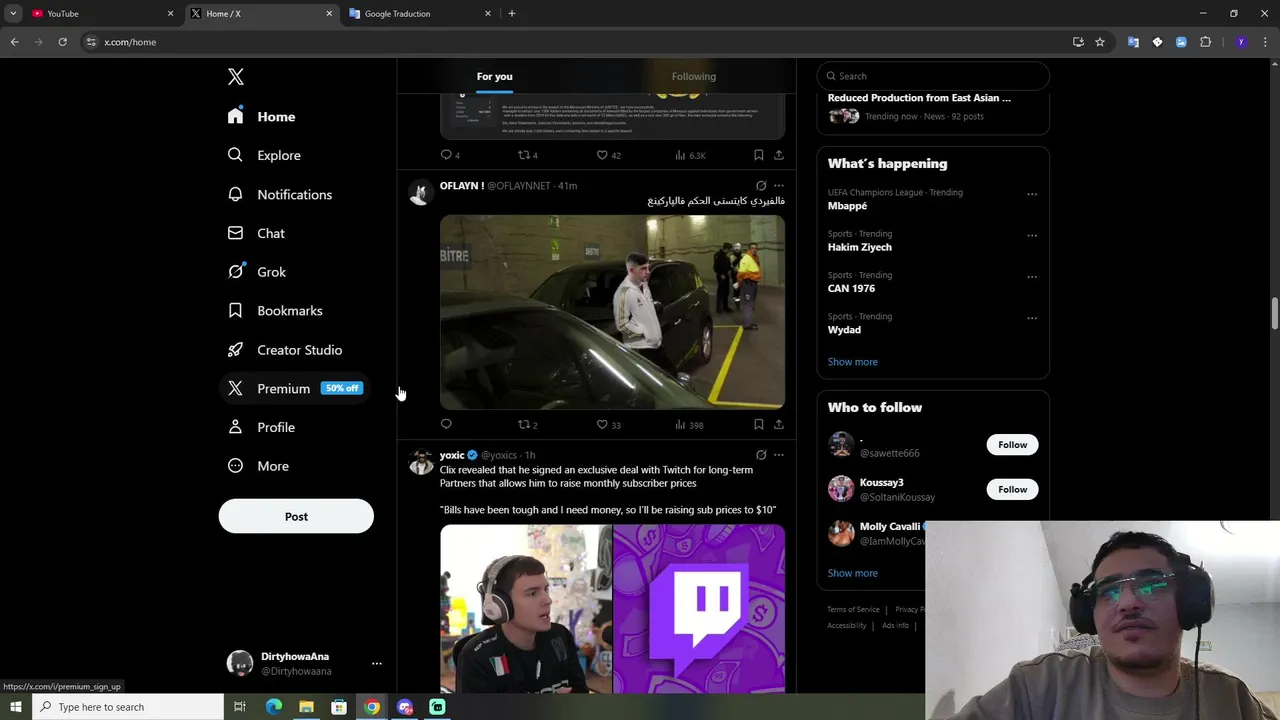Image resolution: width=1280 pixels, height=720 pixels.
Task: Open the Twitch logo image in yoxic post
Action: click(699, 609)
